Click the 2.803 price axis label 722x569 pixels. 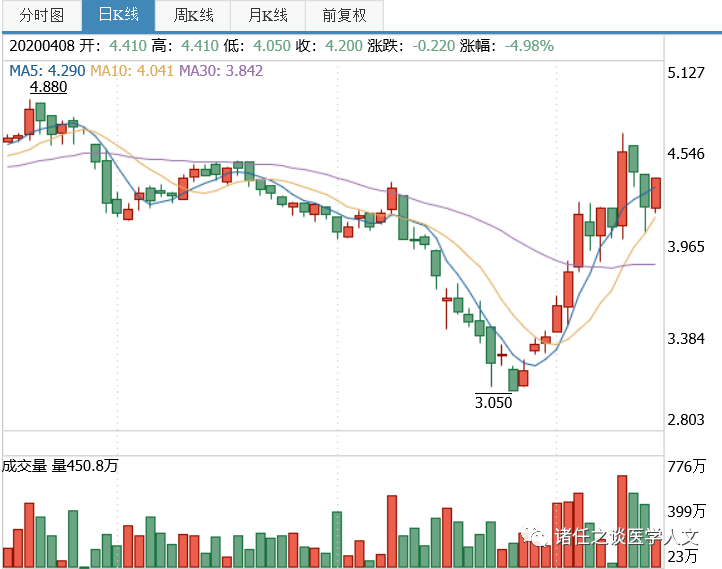tap(686, 420)
